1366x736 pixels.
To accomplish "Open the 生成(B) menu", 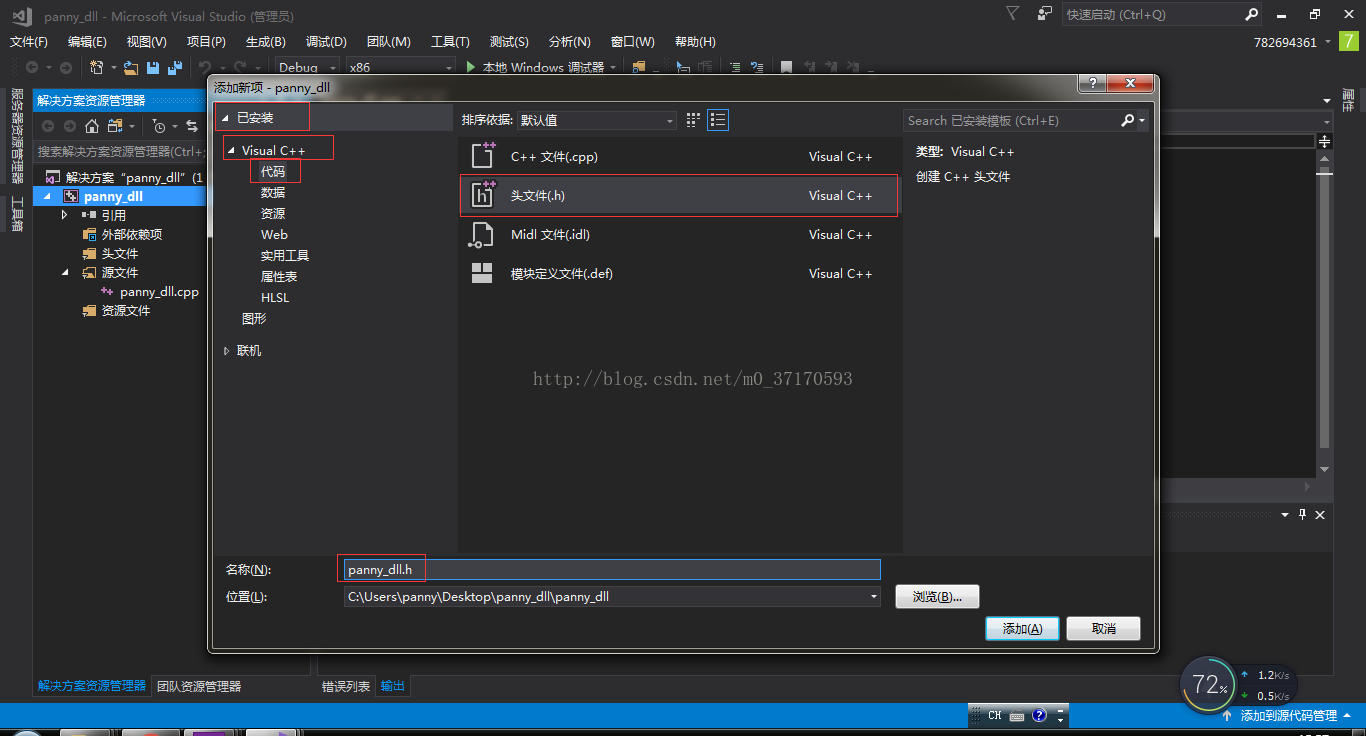I will click(266, 42).
